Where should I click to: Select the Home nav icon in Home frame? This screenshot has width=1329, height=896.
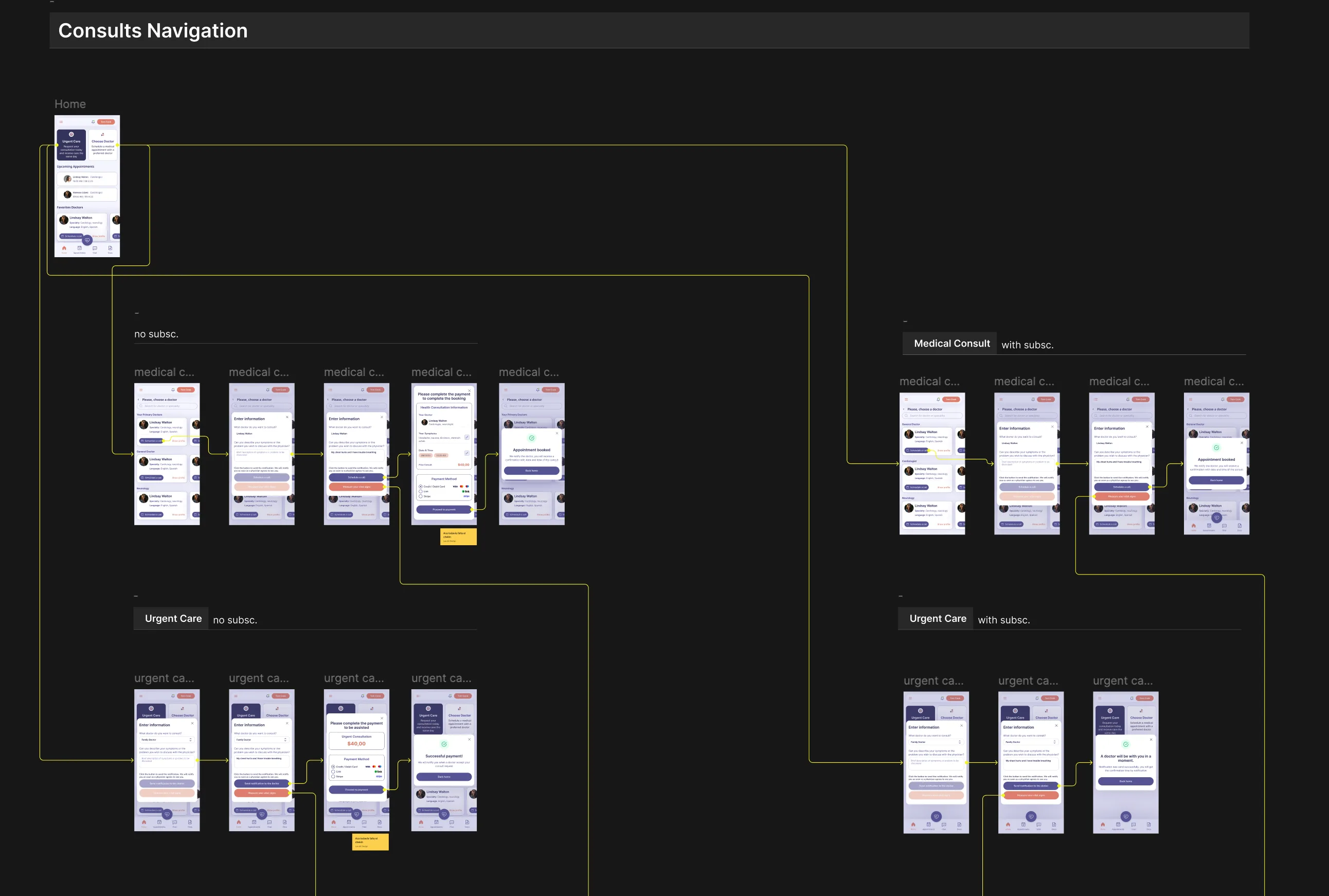click(x=64, y=248)
